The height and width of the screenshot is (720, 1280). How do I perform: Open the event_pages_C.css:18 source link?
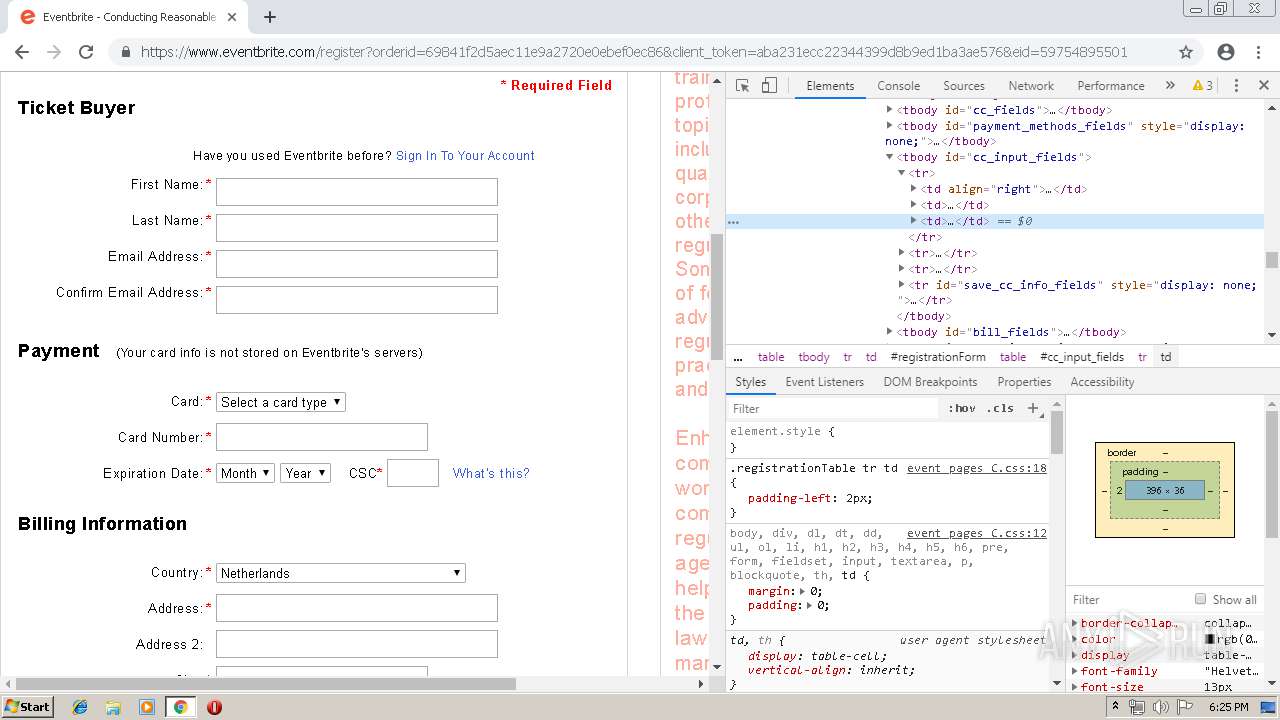click(x=977, y=468)
